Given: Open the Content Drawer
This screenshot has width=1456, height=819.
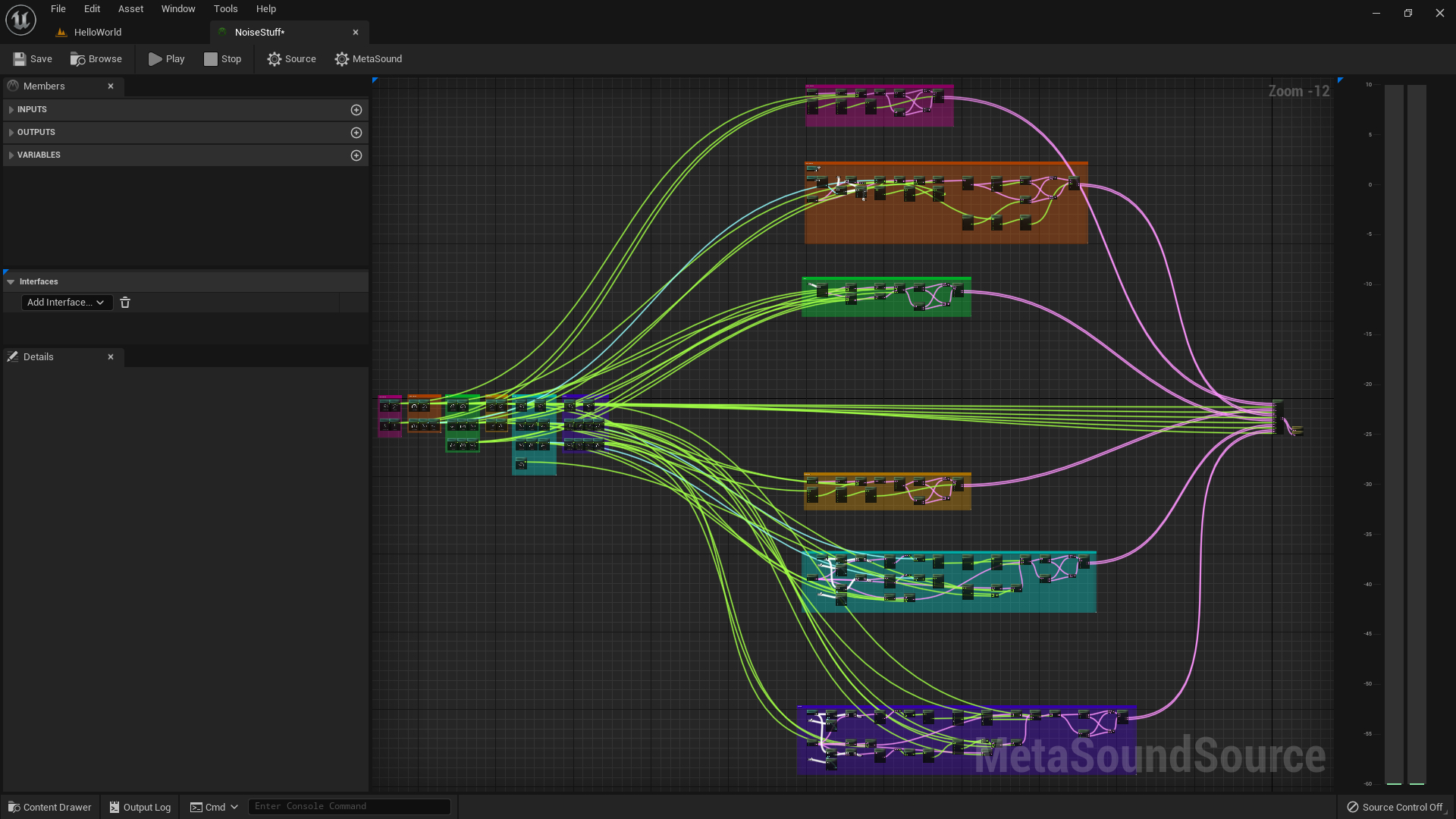Looking at the screenshot, I should pos(49,807).
